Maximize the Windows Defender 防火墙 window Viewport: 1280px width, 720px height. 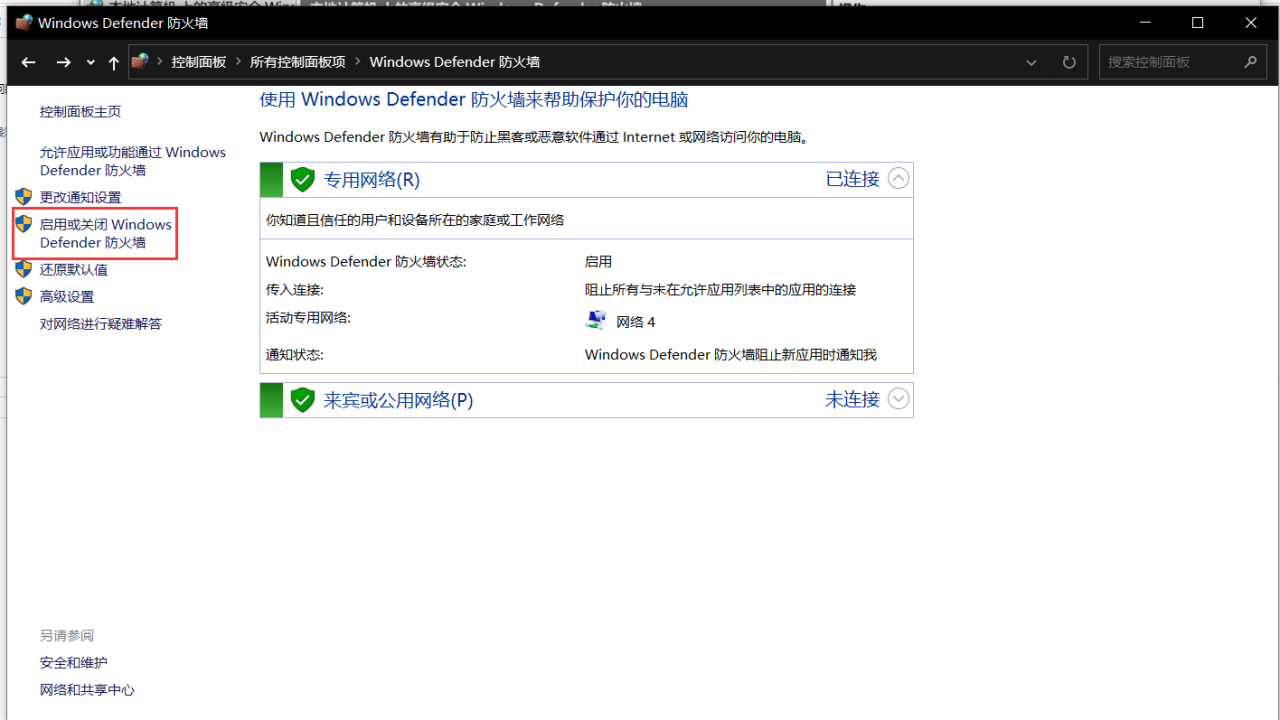click(x=1198, y=22)
